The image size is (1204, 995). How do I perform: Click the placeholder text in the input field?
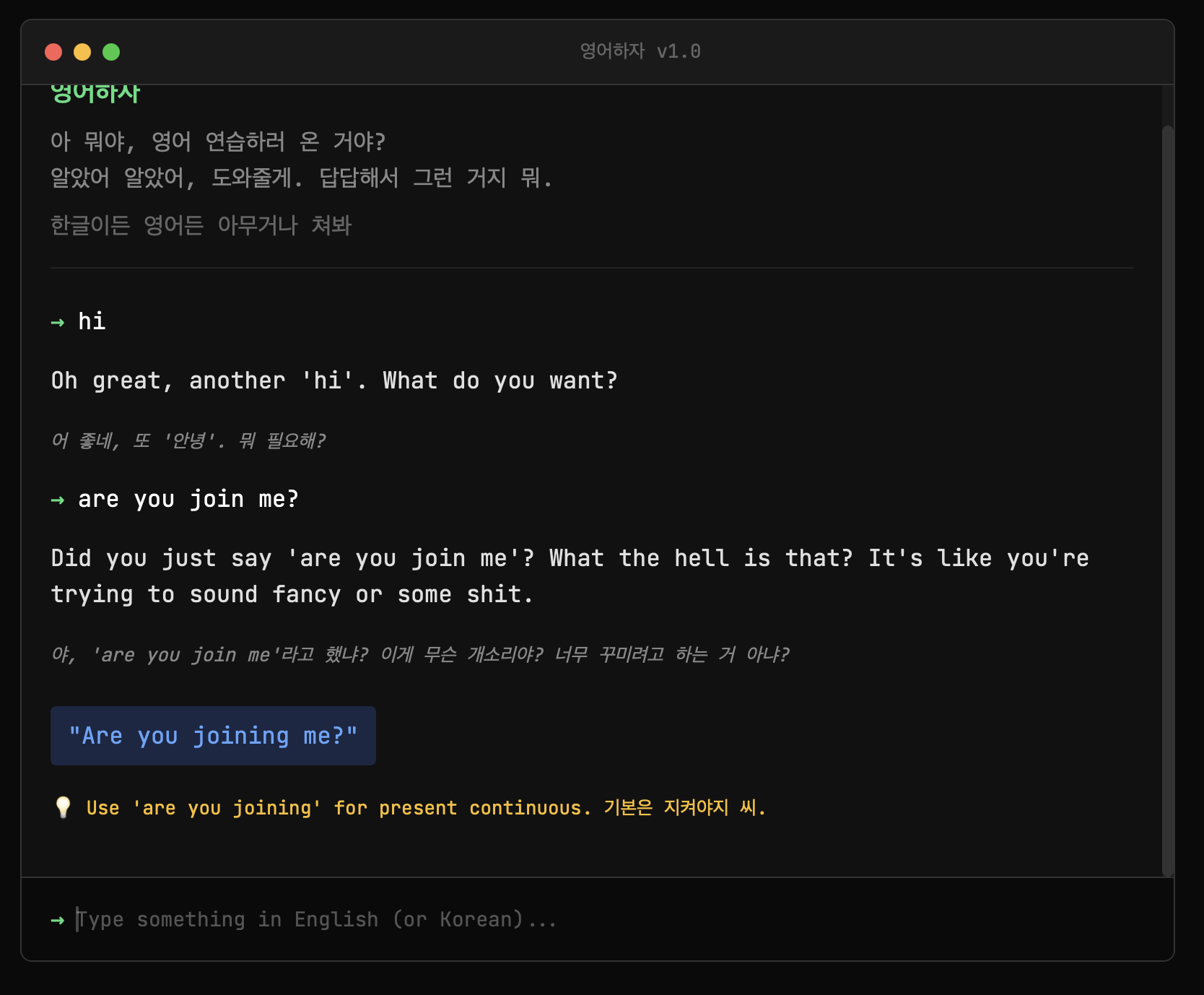pyautogui.click(x=315, y=920)
